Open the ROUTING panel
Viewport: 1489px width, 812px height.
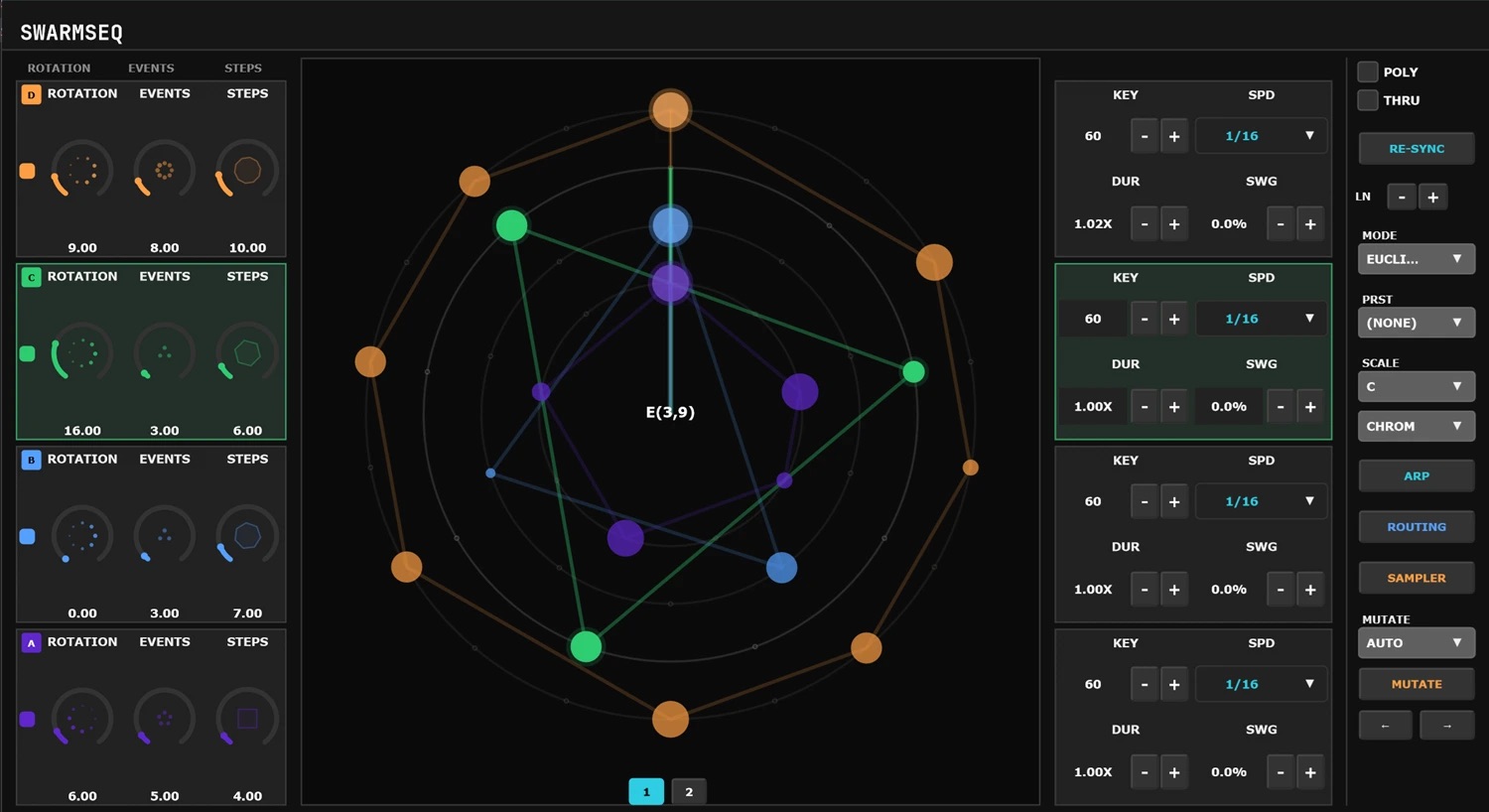tap(1417, 527)
